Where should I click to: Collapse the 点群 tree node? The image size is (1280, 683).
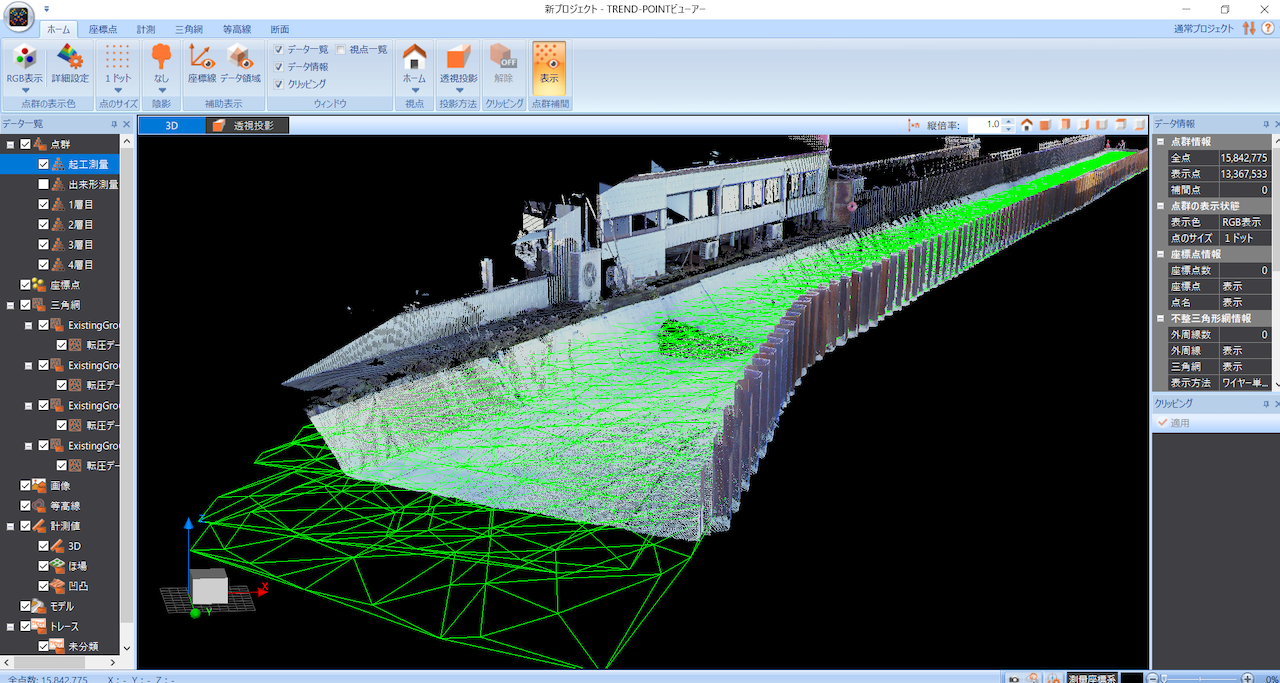coord(10,145)
